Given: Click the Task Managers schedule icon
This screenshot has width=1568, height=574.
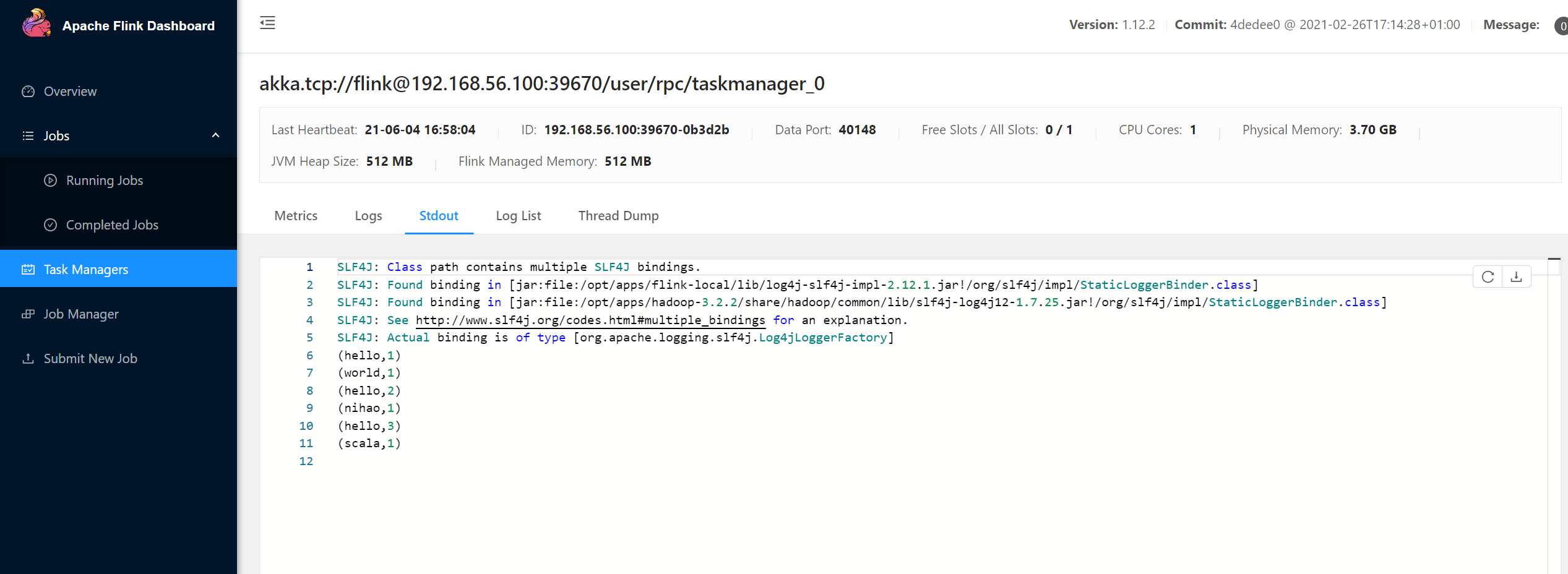Looking at the screenshot, I should [28, 270].
